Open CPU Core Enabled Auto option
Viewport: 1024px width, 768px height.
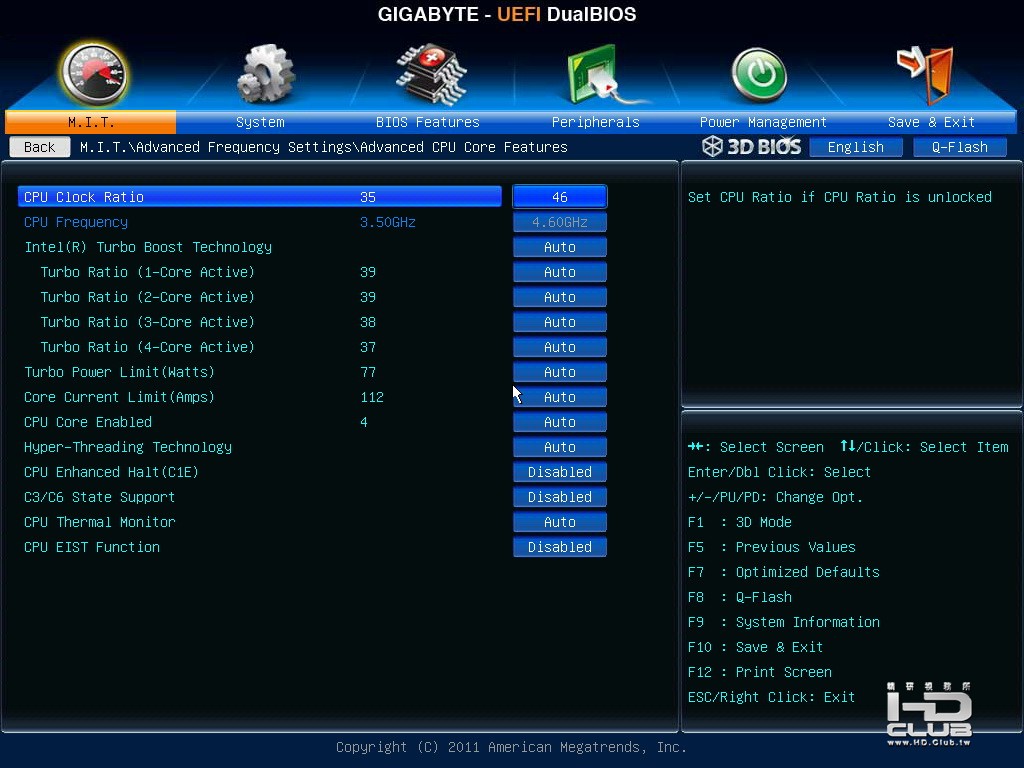tap(560, 422)
